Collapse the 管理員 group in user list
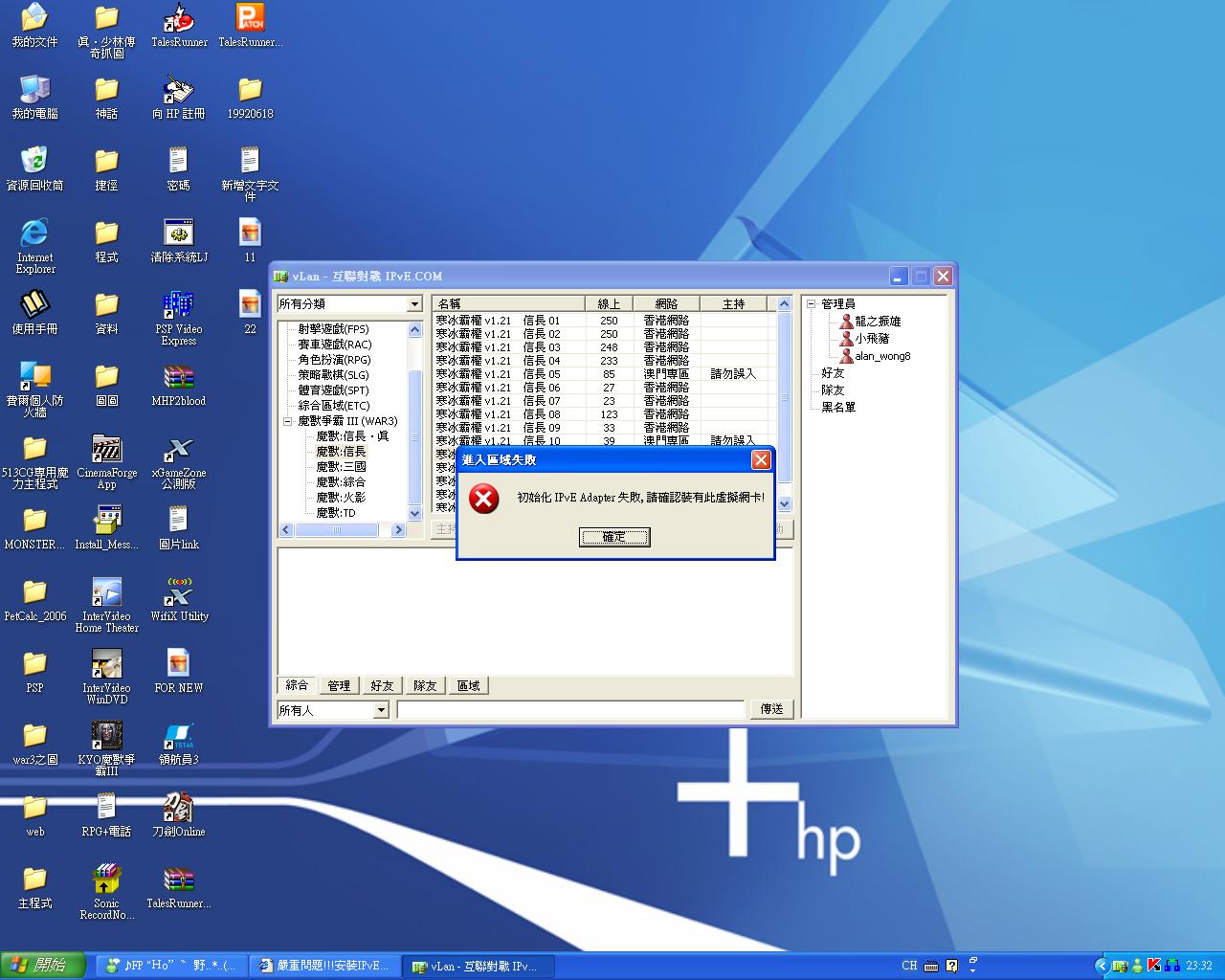 [811, 304]
